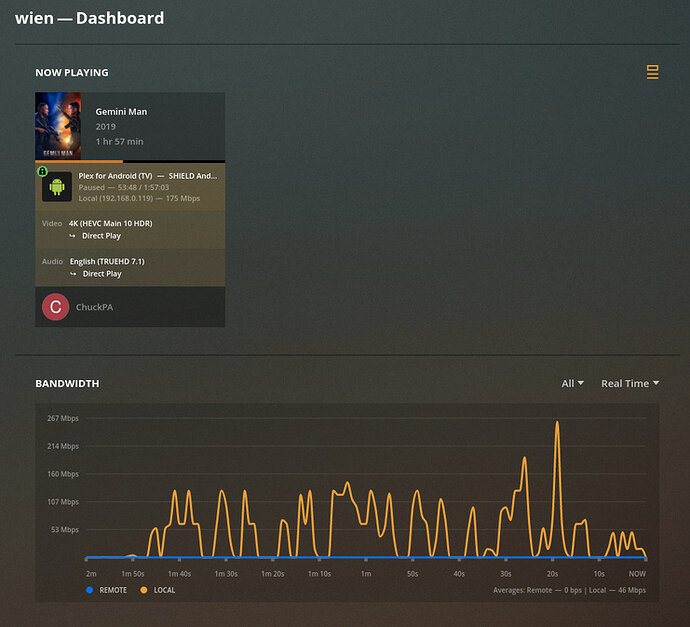Click the '20s' time axis label

[x=552, y=574]
